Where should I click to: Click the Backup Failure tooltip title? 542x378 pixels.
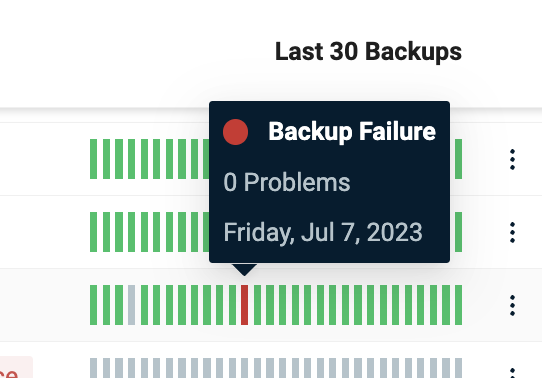coord(352,132)
